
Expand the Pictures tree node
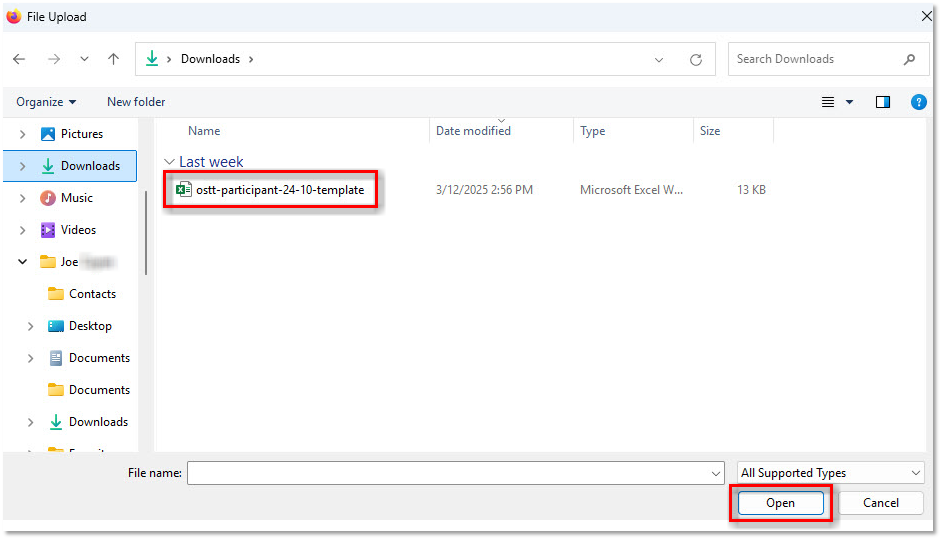pos(23,134)
